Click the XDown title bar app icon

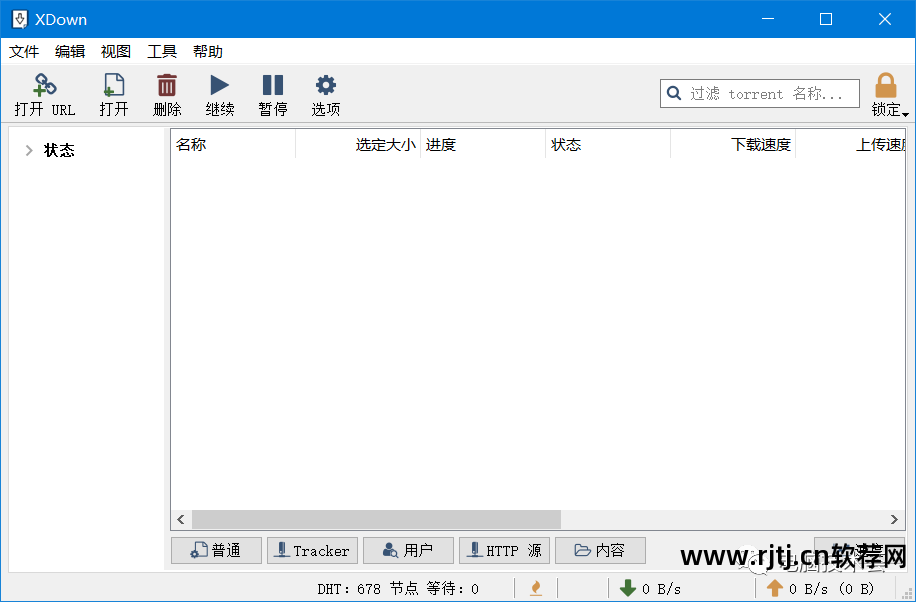pyautogui.click(x=19, y=19)
